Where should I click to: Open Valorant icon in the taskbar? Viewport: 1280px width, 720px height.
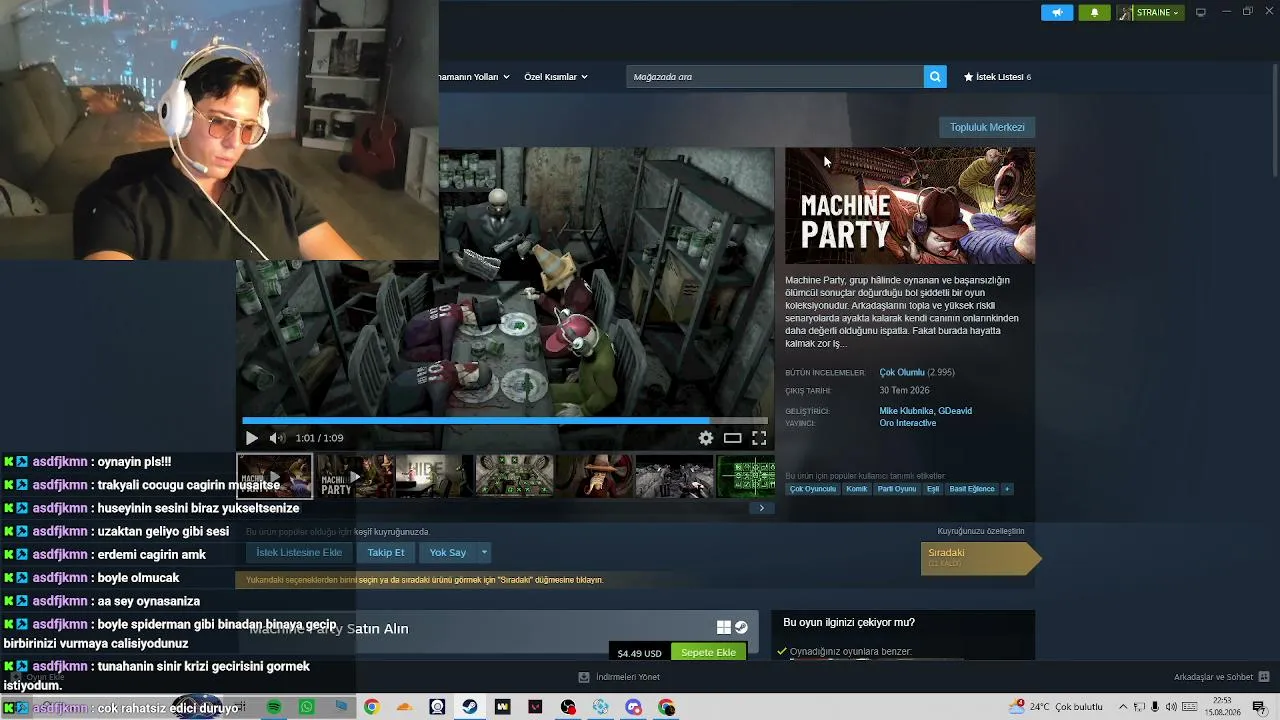pyautogui.click(x=535, y=707)
